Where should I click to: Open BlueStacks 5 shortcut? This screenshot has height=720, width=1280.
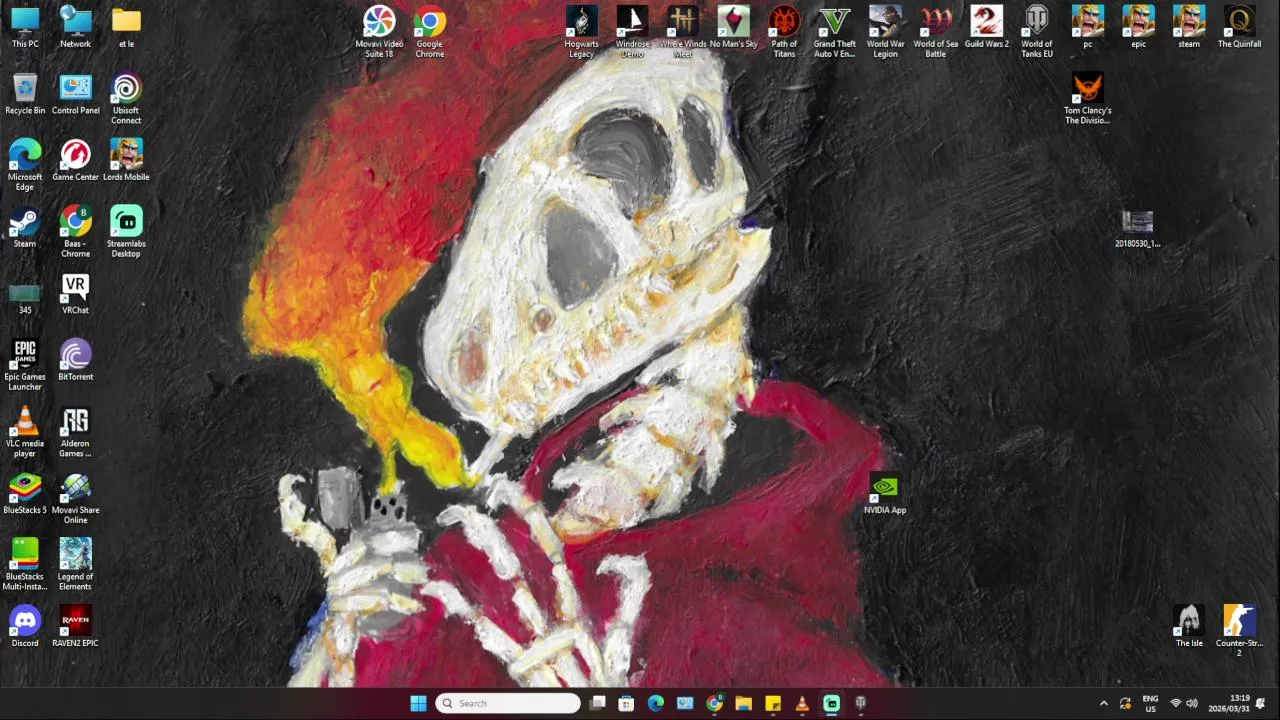point(25,493)
